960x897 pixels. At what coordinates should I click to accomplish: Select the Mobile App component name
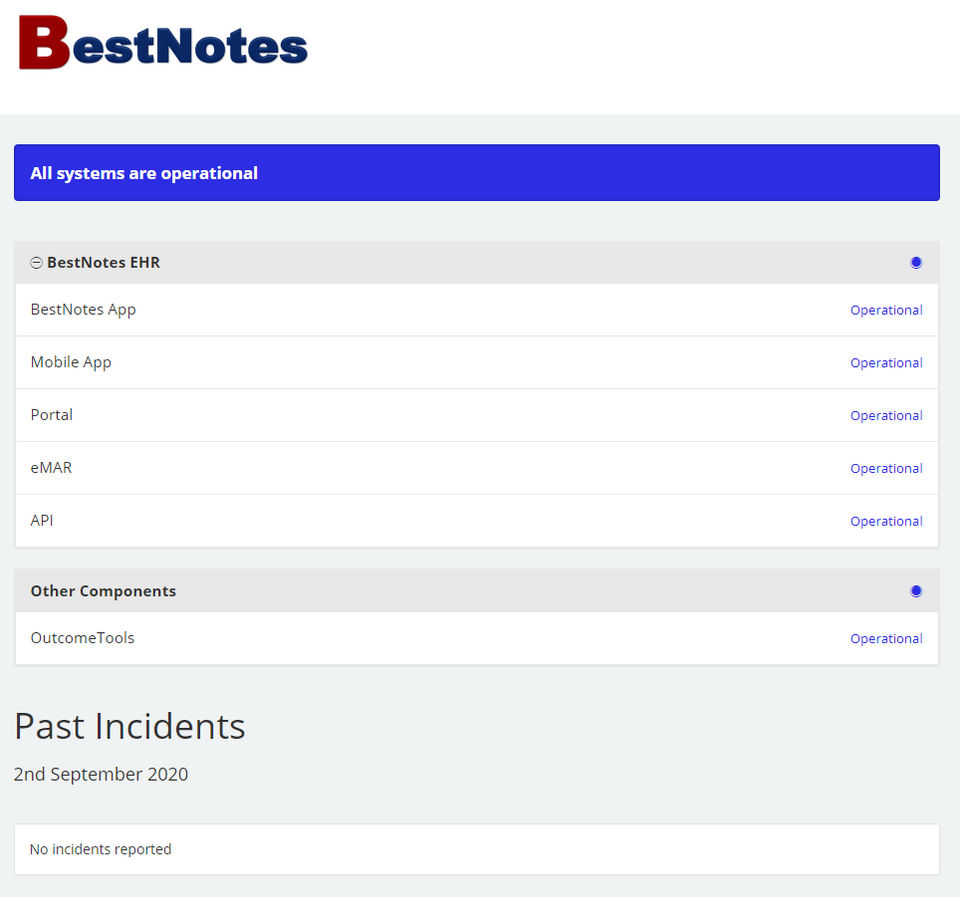pyautogui.click(x=71, y=362)
